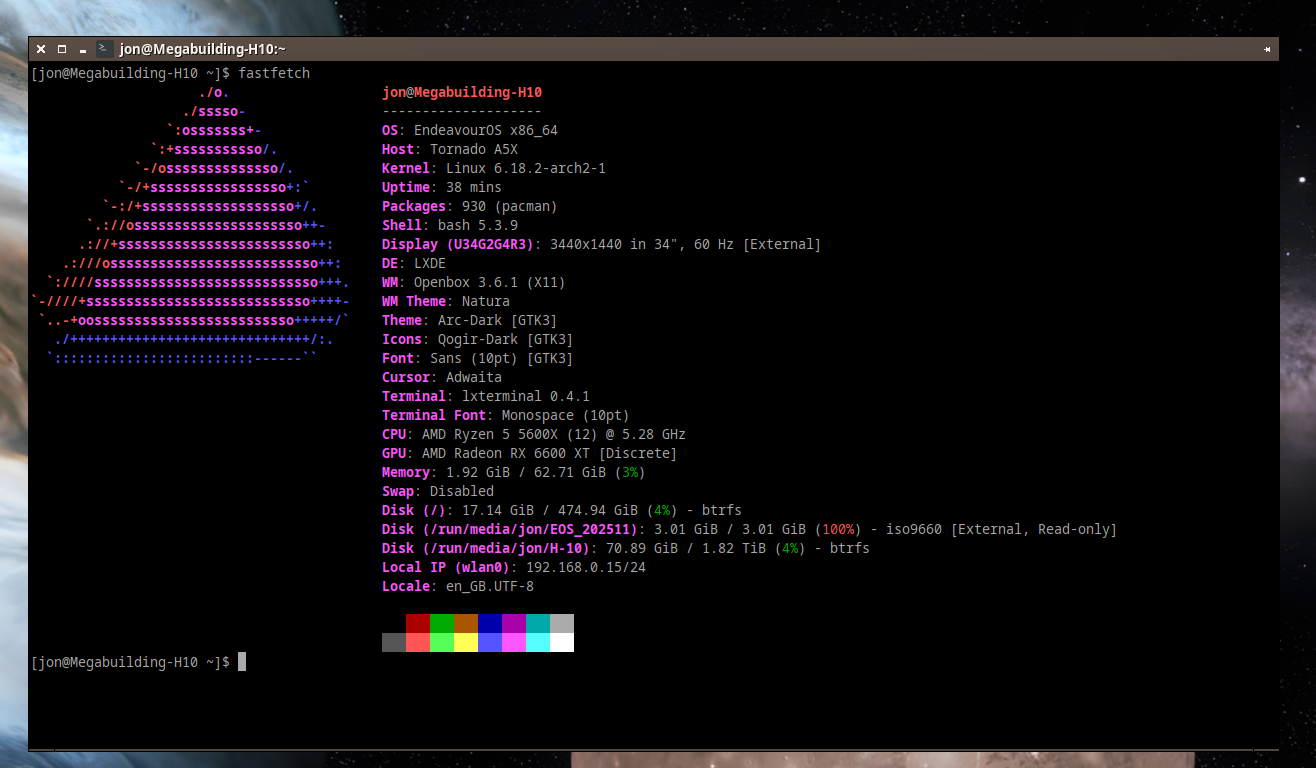This screenshot has height=768, width=1316.
Task: Click the "Disabled" swap value
Action: coord(462,491)
